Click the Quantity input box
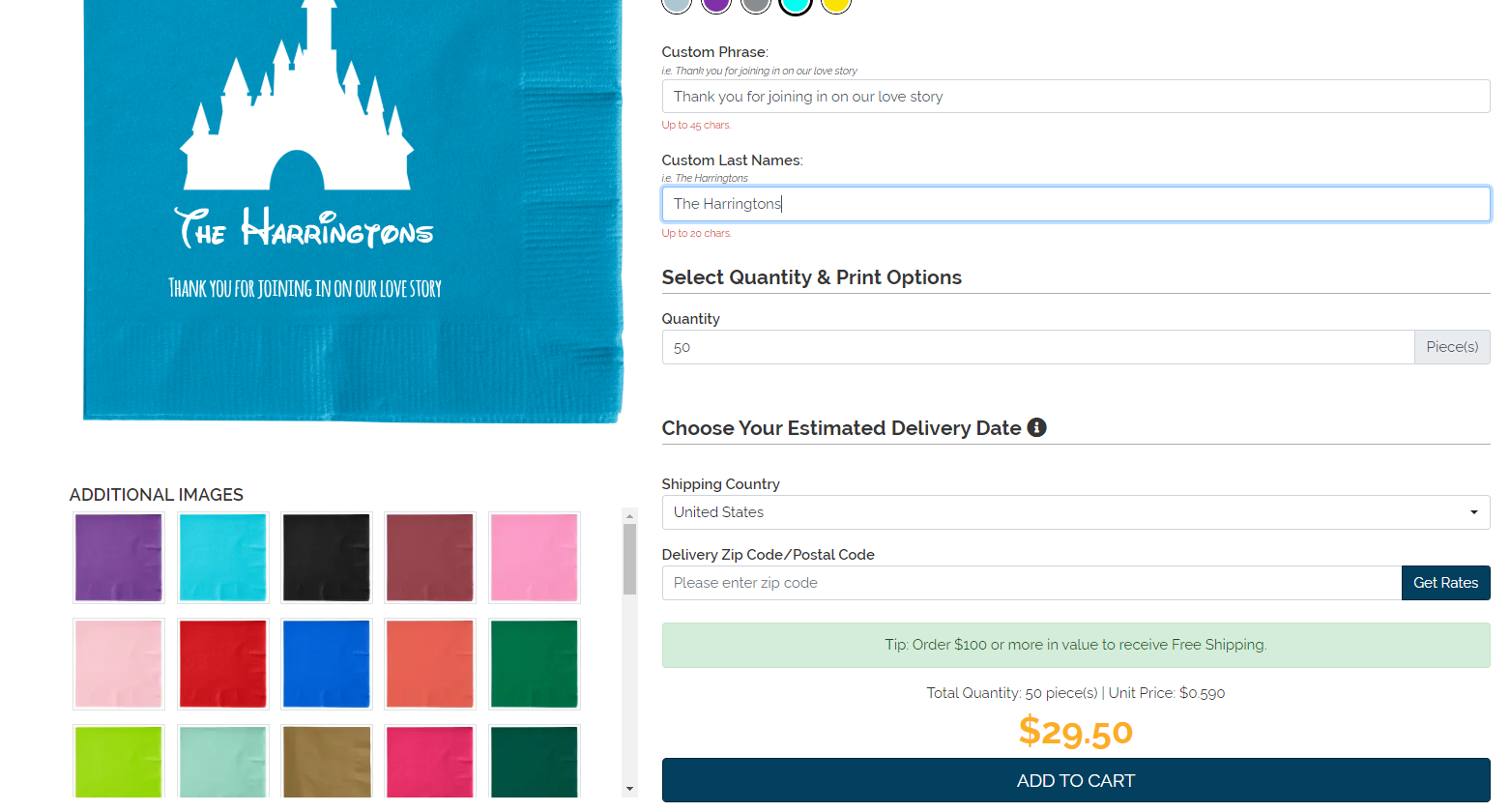The image size is (1510, 812). point(1037,347)
